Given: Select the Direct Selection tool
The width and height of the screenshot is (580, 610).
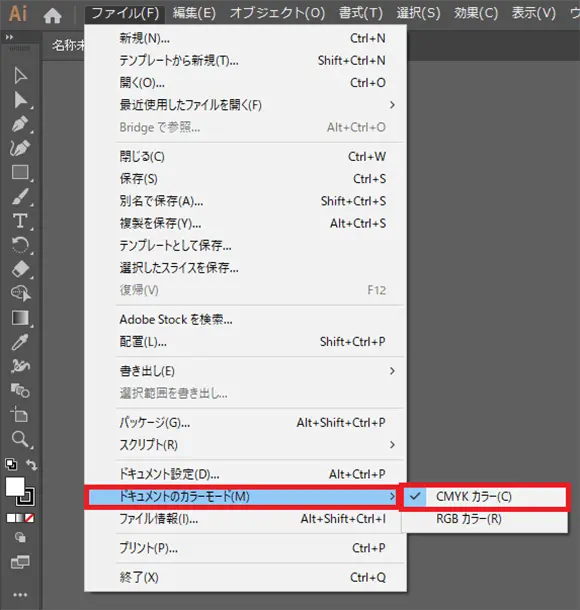Looking at the screenshot, I should coord(20,100).
